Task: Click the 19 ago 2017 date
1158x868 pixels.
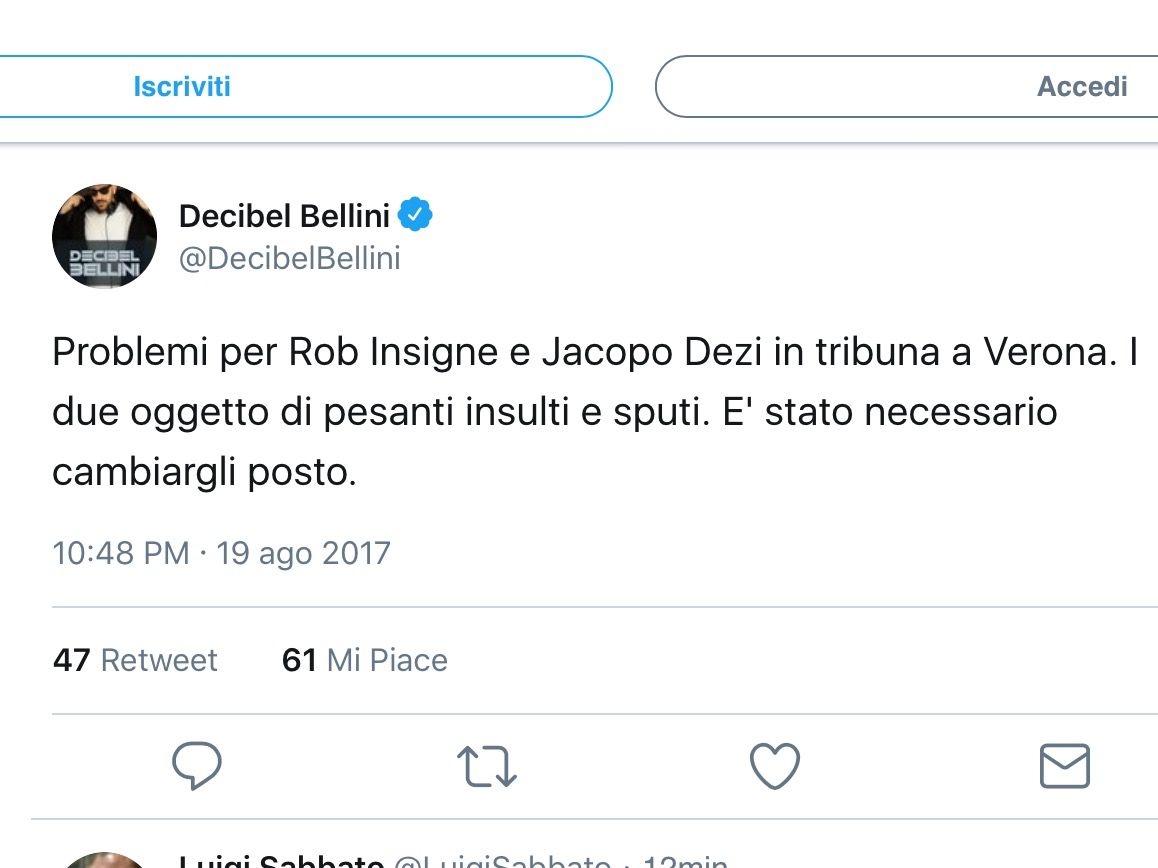Action: (303, 553)
